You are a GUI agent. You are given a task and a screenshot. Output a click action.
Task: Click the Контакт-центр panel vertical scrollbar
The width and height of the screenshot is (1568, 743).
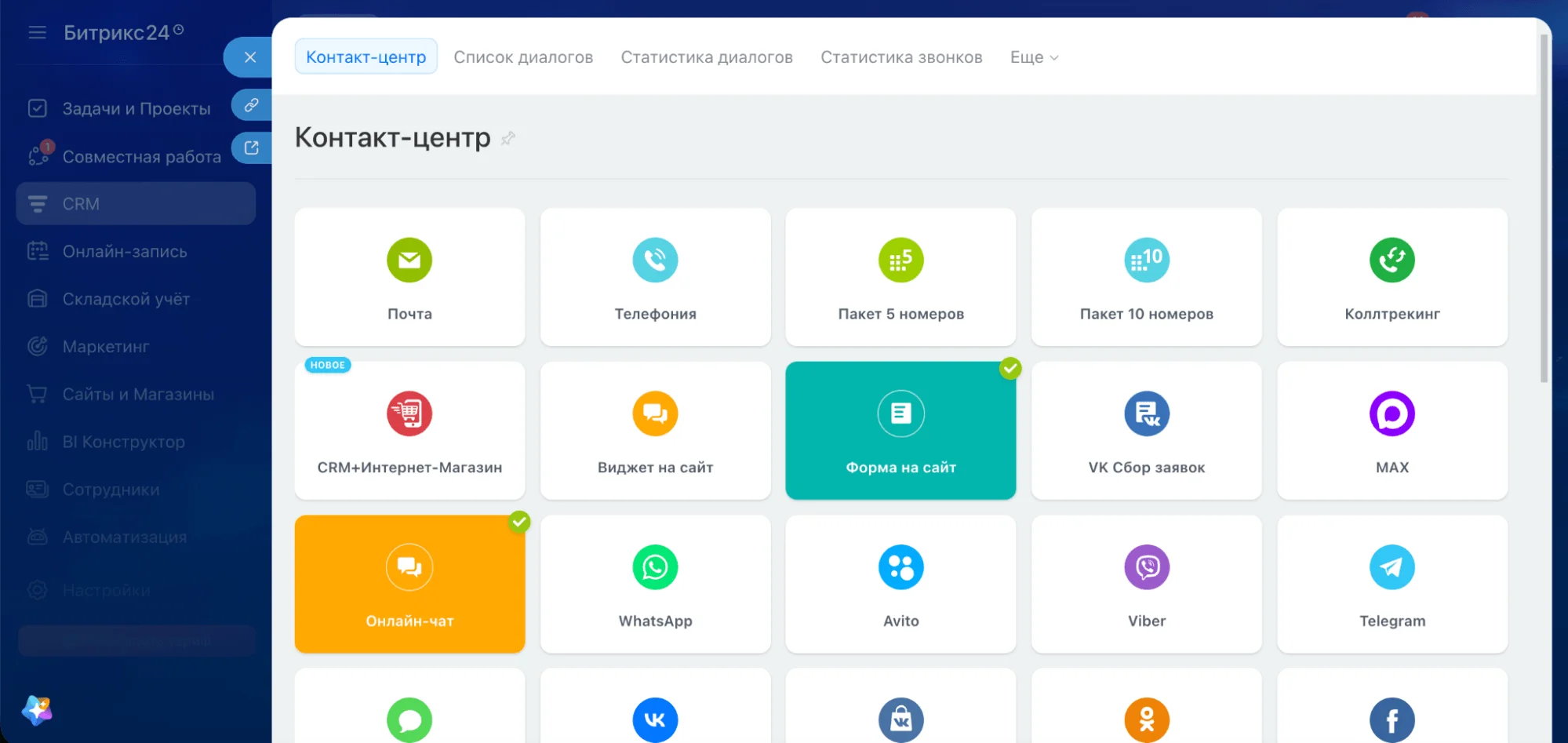pos(1544,208)
